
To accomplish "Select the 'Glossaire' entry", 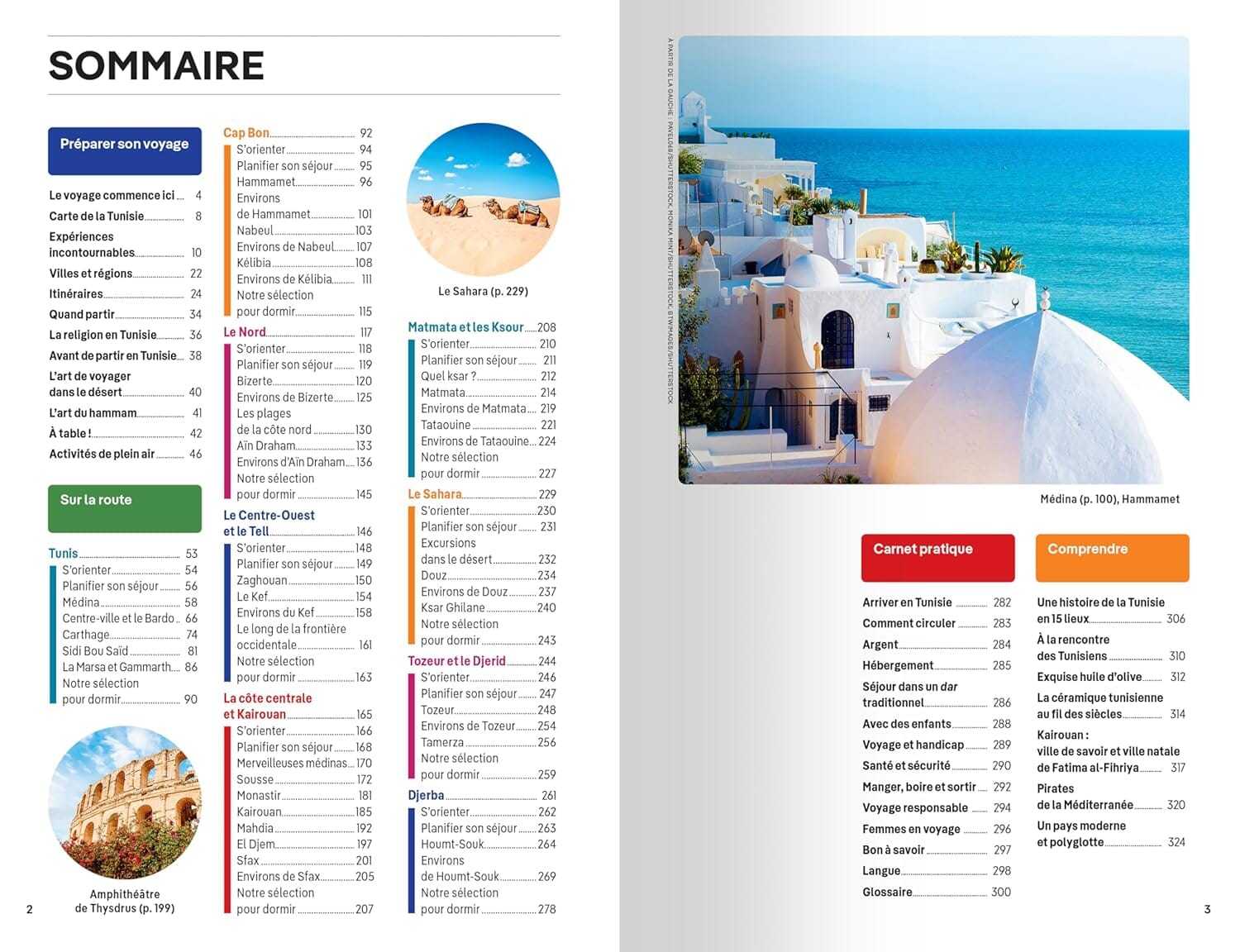I will click(882, 892).
